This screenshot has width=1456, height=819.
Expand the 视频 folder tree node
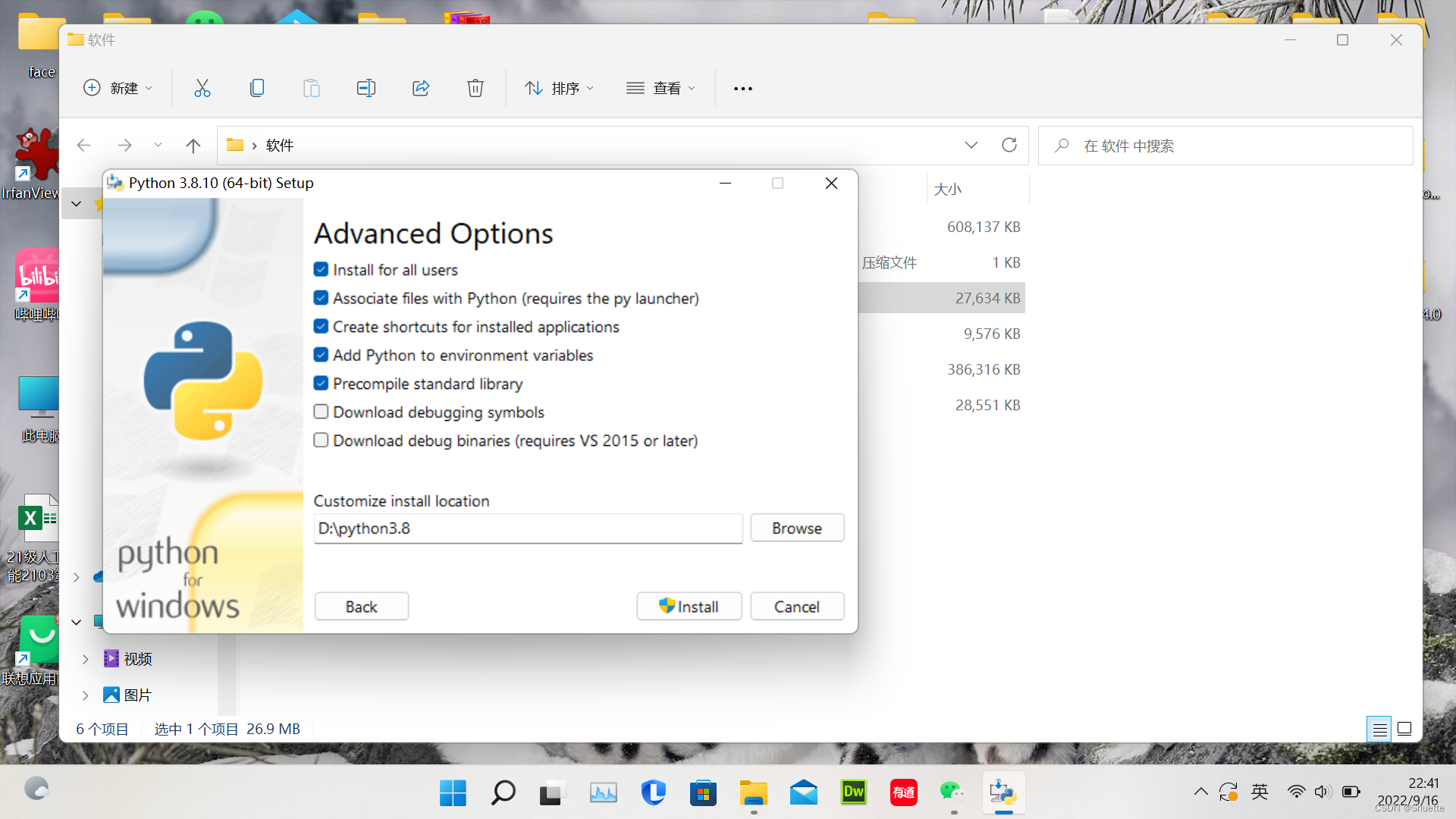(85, 659)
